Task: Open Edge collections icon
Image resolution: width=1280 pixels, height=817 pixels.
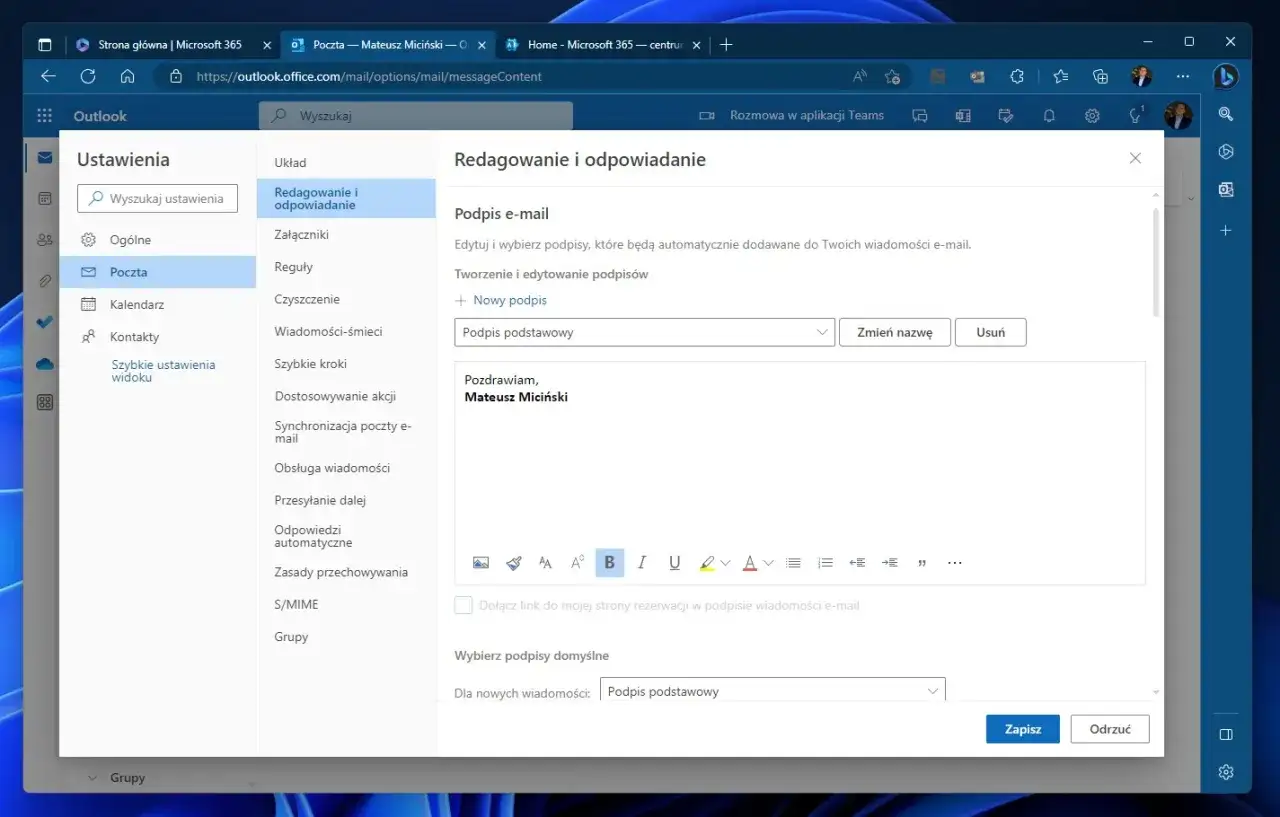Action: pyautogui.click(x=1101, y=76)
